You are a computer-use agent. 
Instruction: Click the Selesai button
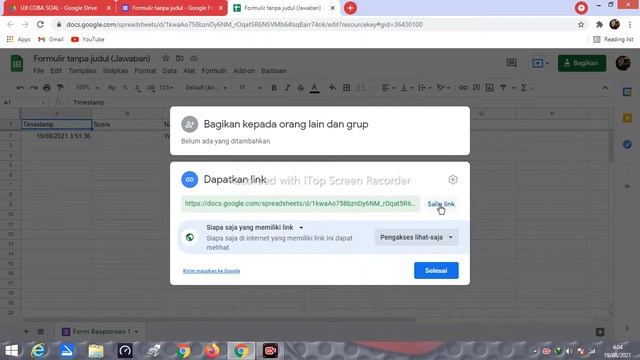tap(436, 271)
